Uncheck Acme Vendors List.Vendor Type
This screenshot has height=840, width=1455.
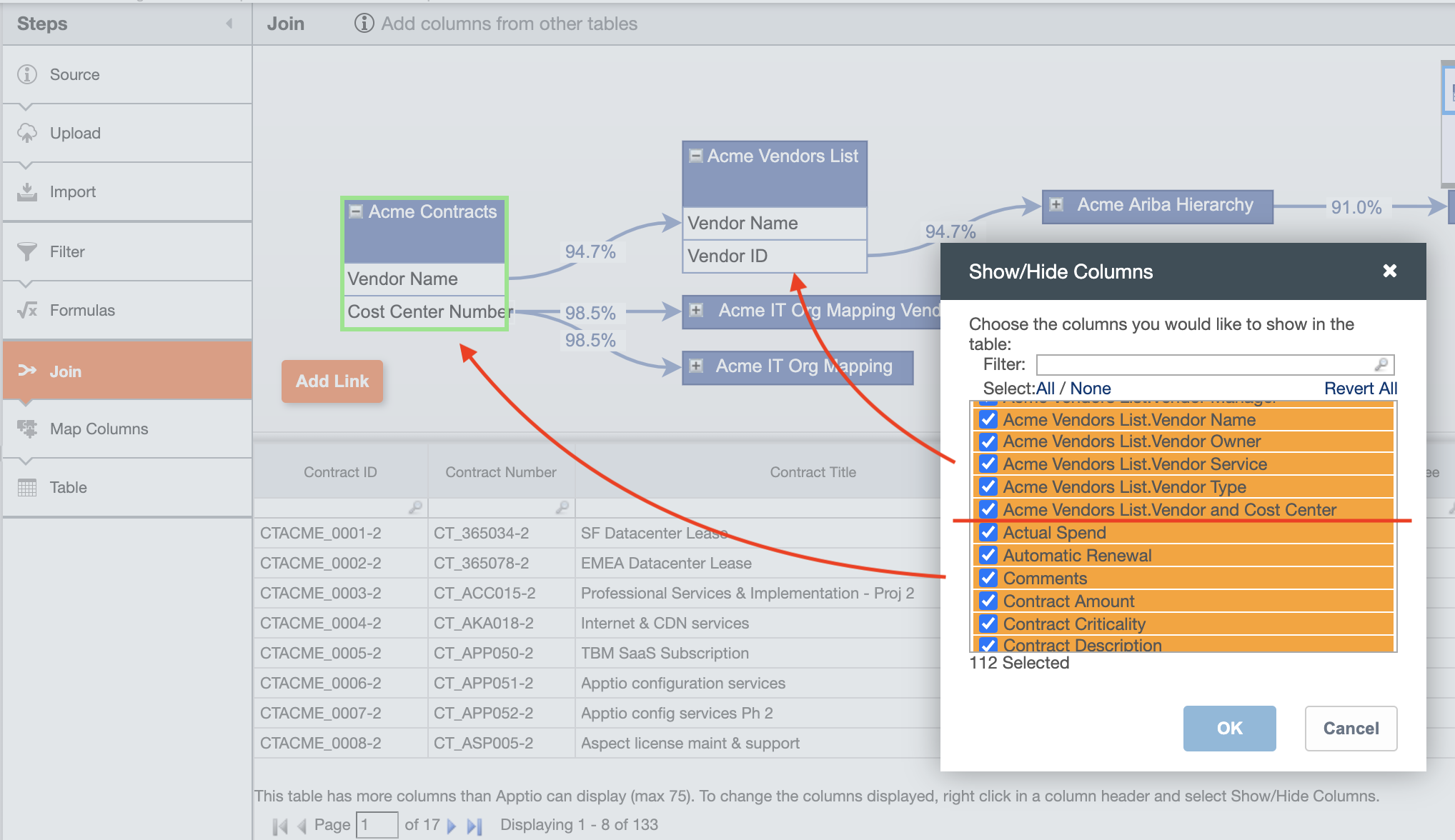click(x=988, y=486)
